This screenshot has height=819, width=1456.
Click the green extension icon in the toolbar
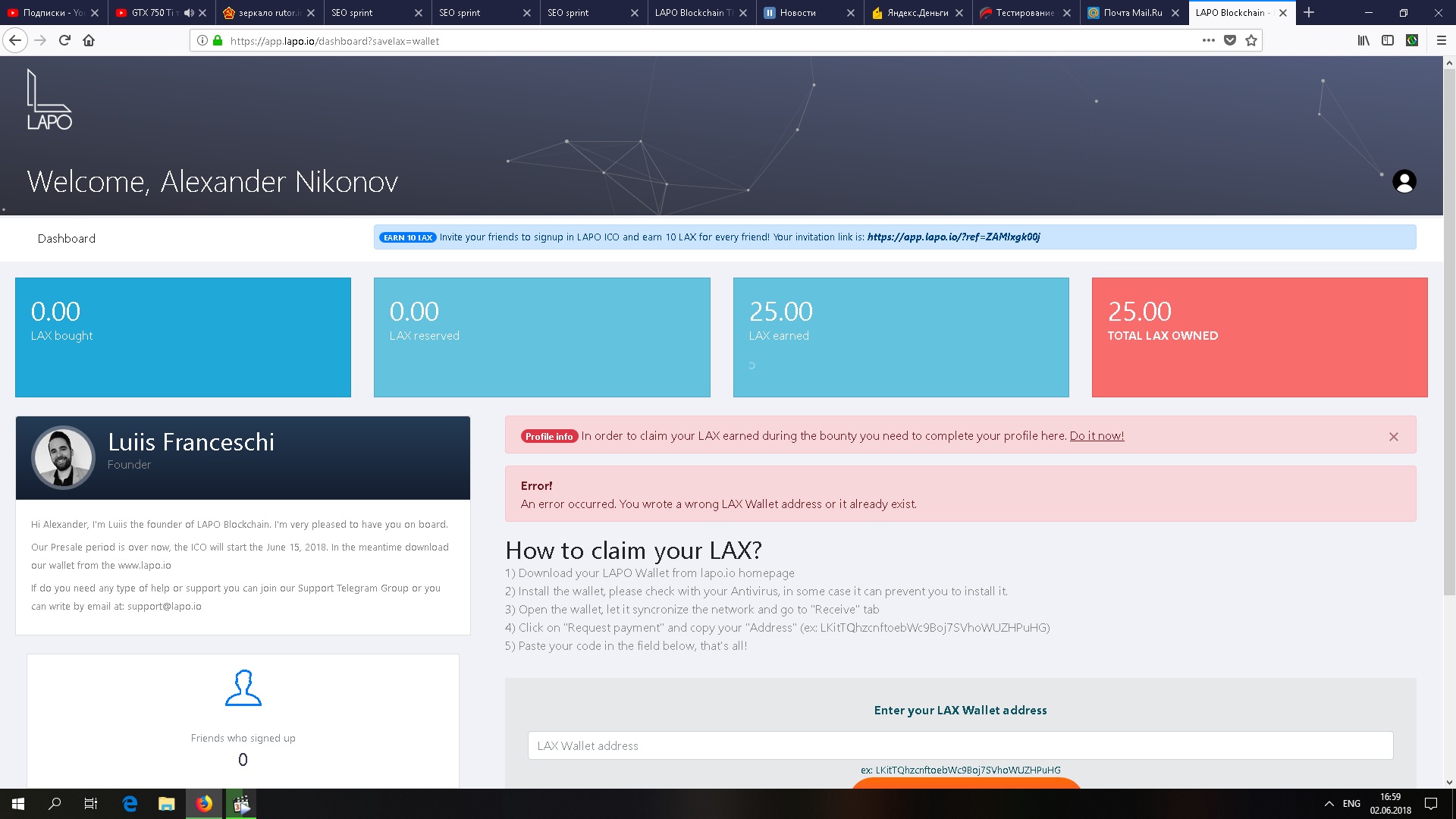tap(1412, 40)
